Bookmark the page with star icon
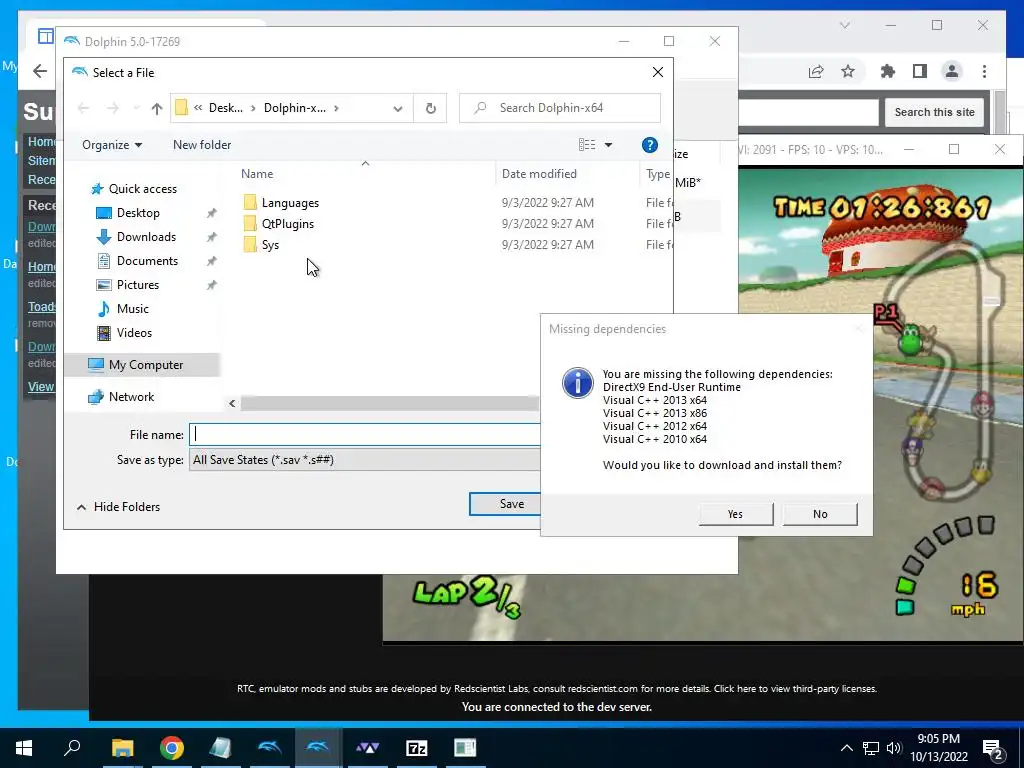 pos(848,71)
